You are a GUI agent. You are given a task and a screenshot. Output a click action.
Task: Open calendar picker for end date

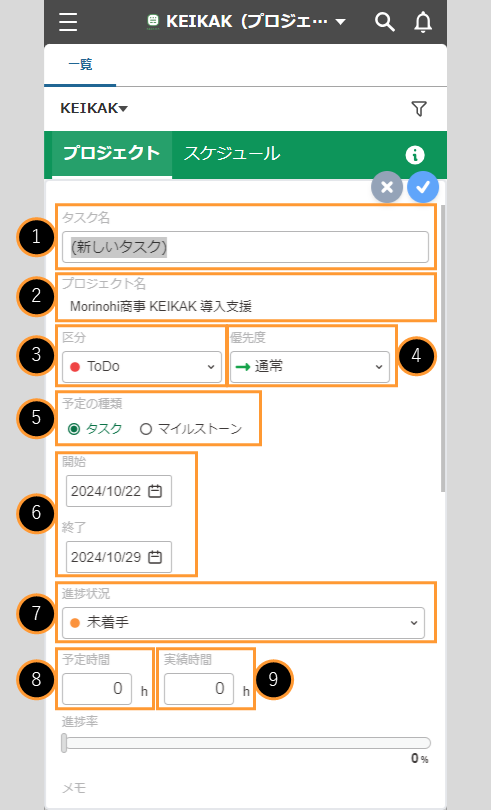point(155,557)
